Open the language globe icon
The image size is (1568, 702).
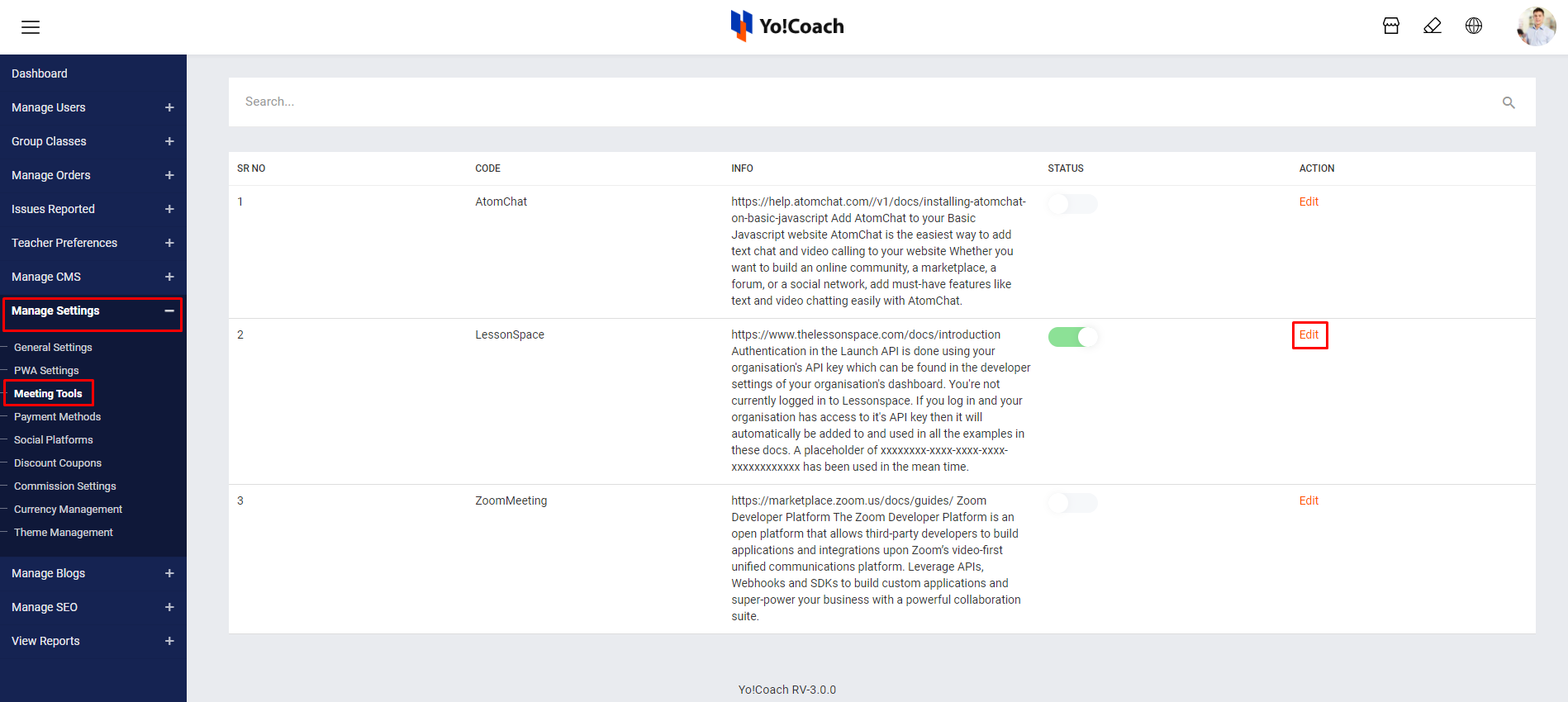point(1474,26)
